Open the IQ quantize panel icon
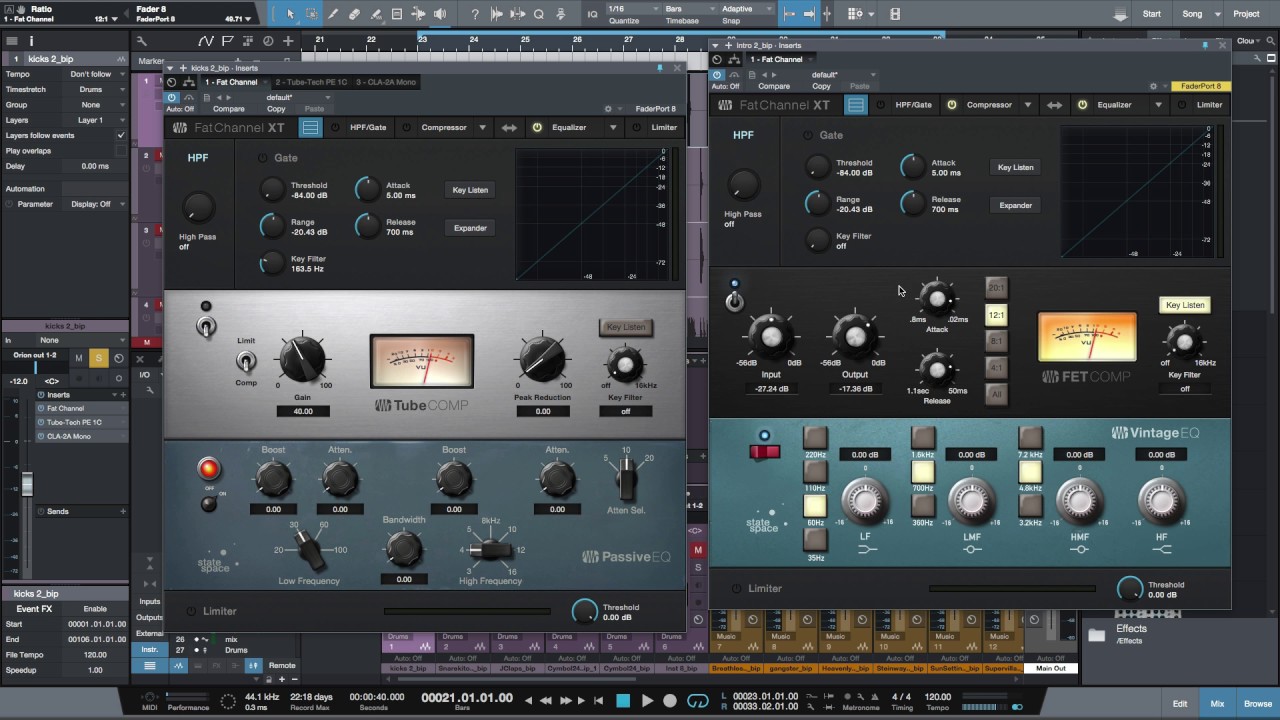The image size is (1280, 720). pos(592,14)
